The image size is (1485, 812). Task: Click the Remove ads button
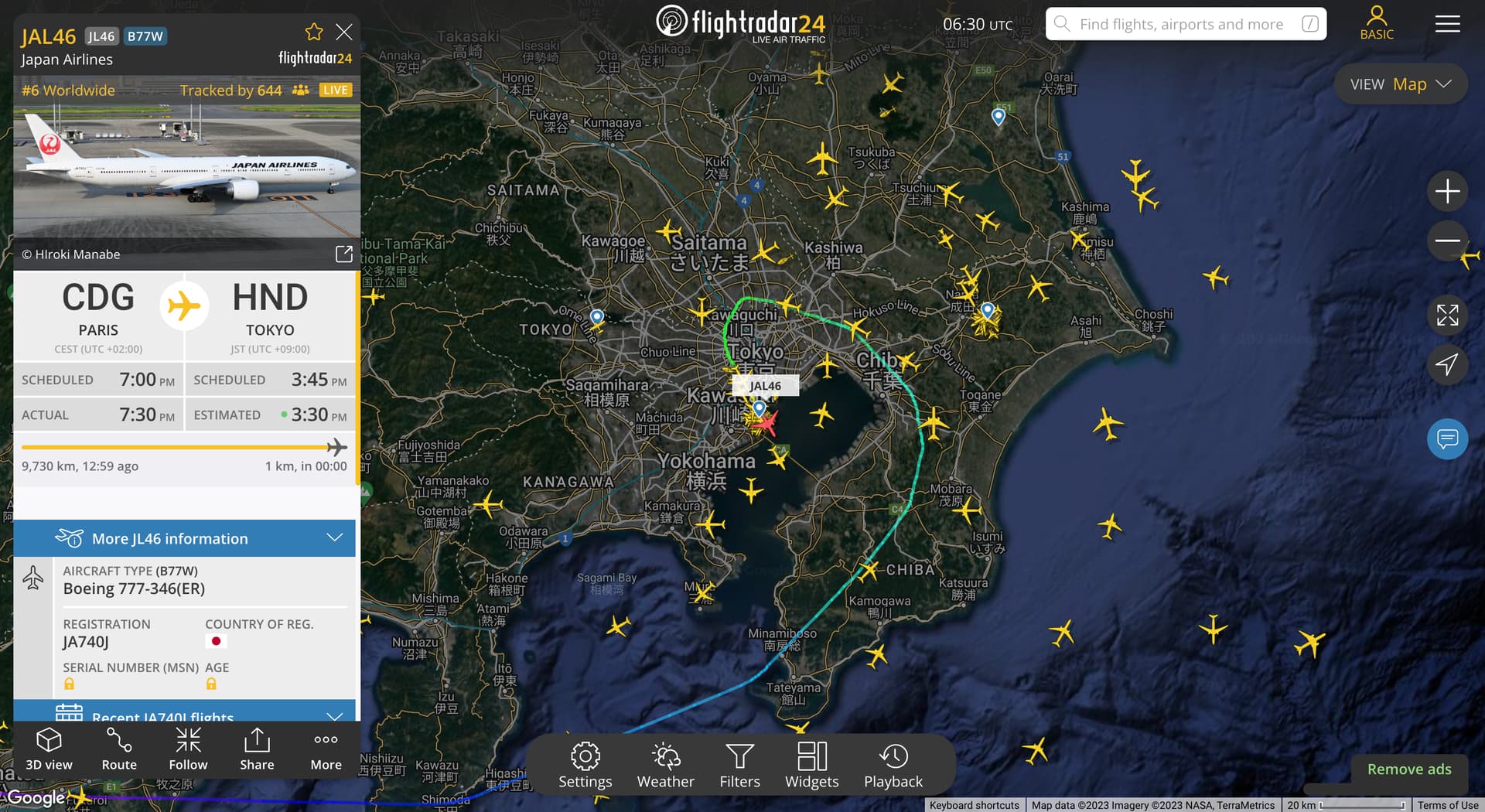[1409, 769]
